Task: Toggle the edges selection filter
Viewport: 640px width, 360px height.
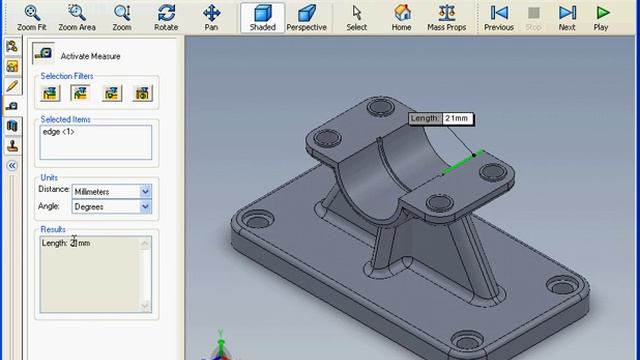Action: (80, 93)
